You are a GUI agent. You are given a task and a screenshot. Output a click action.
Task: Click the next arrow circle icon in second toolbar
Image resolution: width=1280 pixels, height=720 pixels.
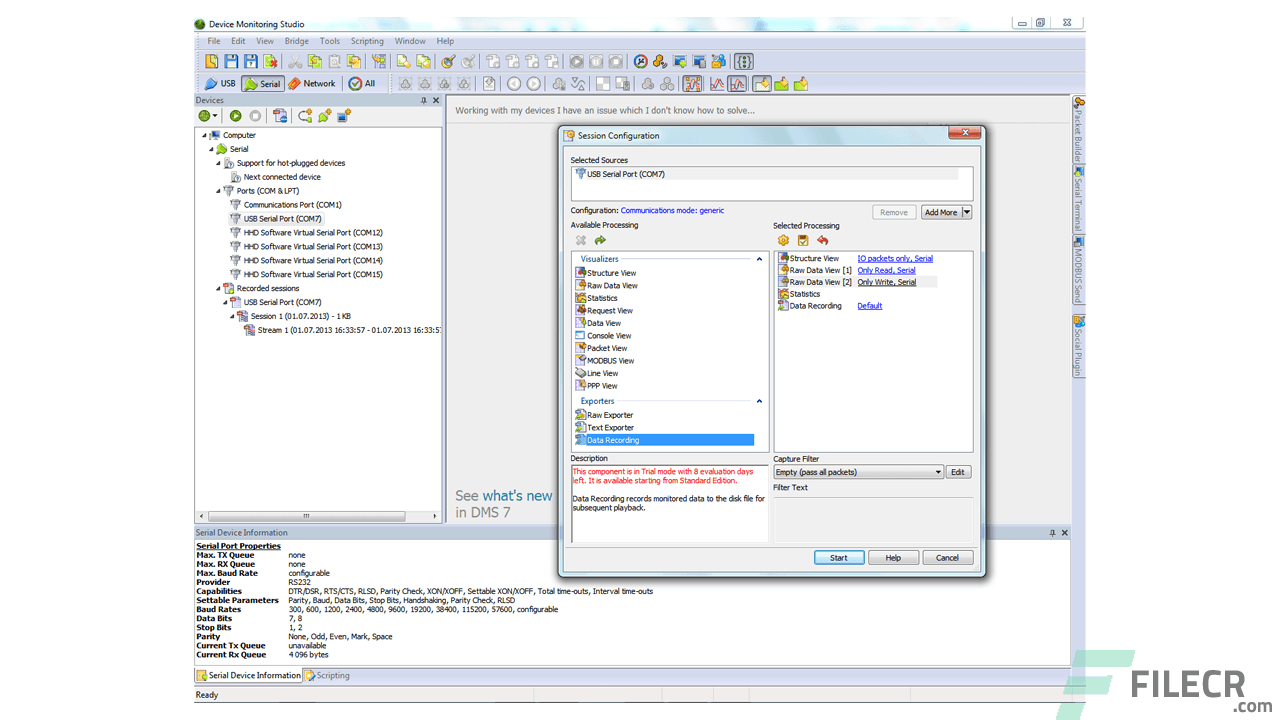pos(533,84)
